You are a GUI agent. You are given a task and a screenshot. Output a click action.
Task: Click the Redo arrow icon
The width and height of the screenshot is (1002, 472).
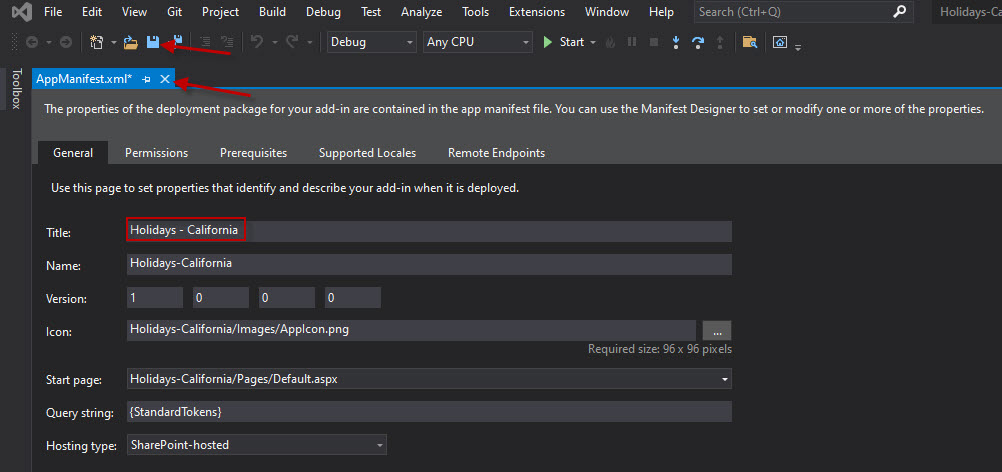[292, 42]
